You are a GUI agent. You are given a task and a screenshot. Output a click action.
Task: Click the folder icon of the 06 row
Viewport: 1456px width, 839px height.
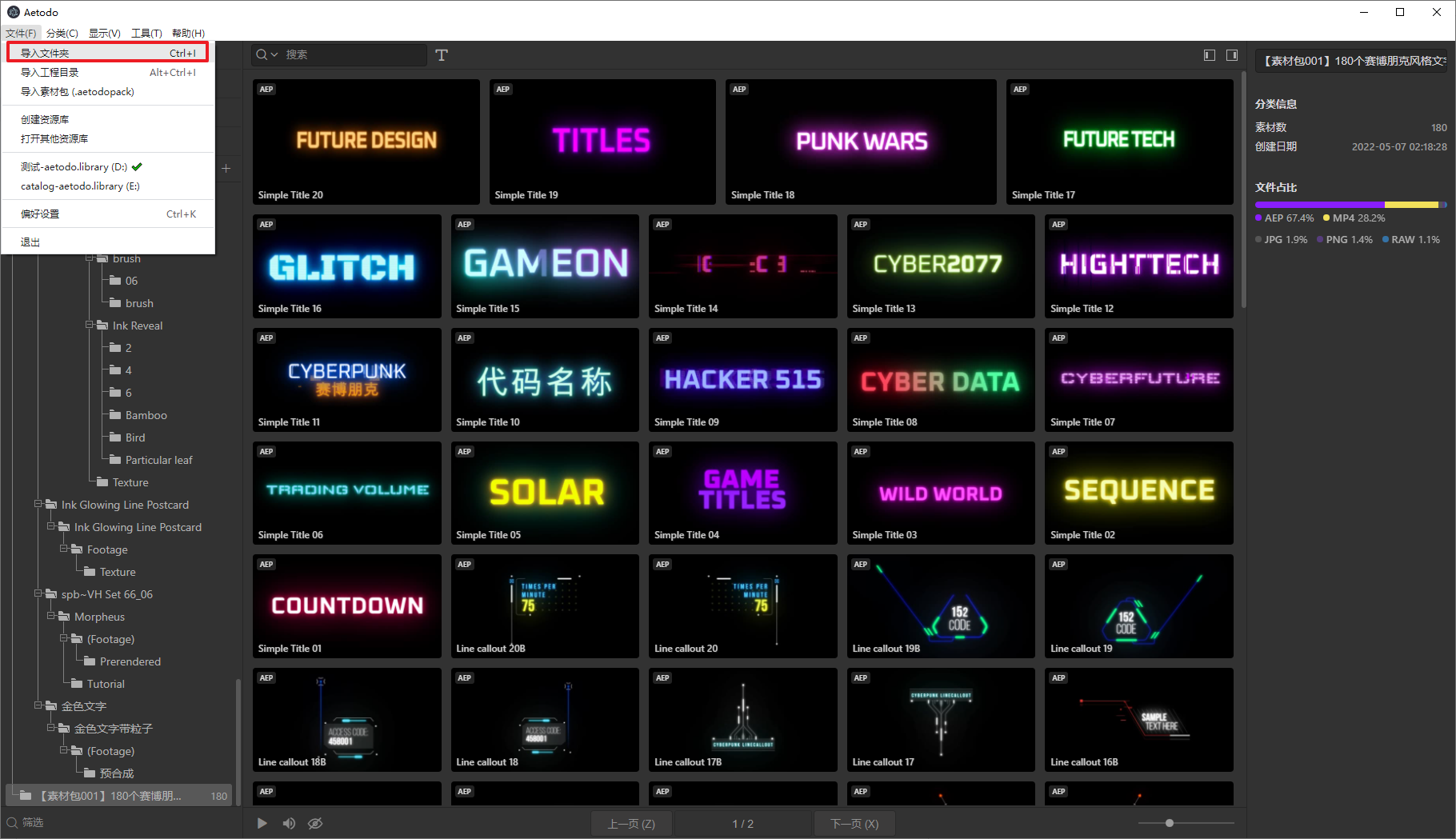coord(115,281)
